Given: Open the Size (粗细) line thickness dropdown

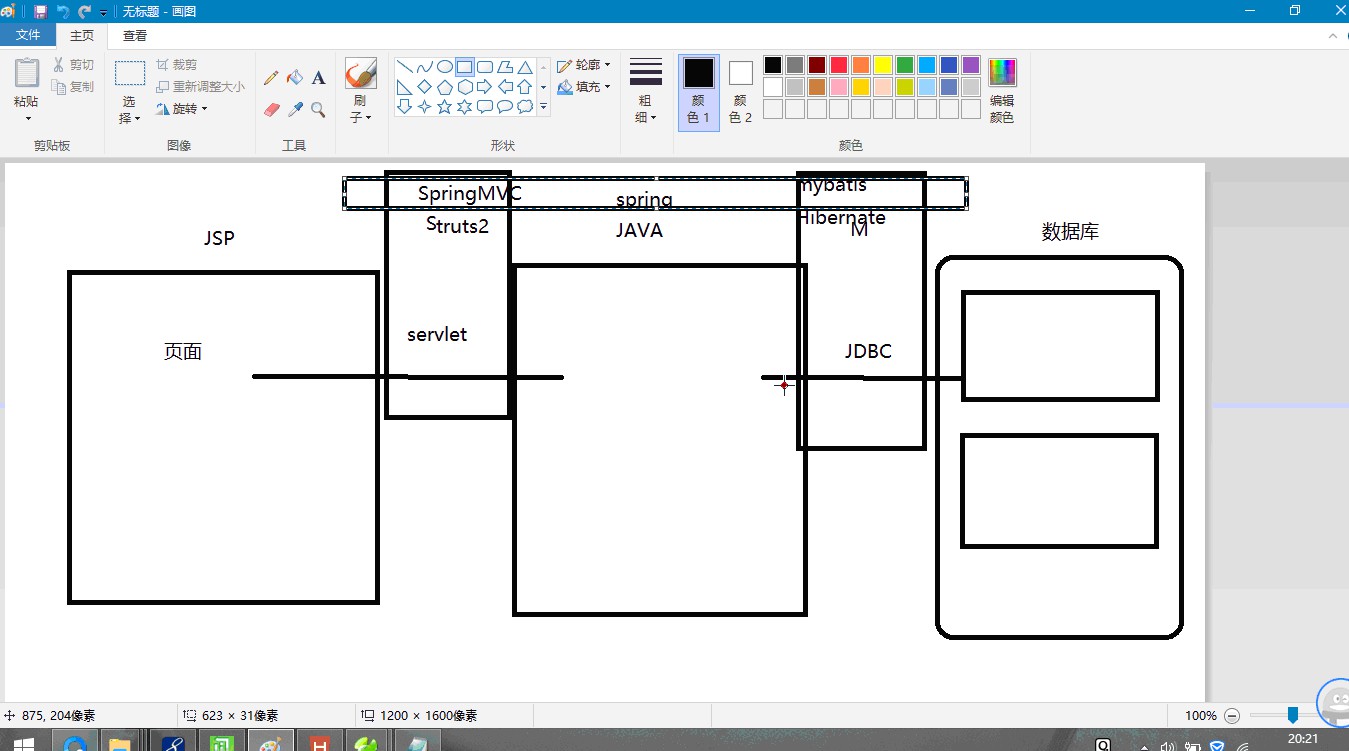Looking at the screenshot, I should coord(646,92).
